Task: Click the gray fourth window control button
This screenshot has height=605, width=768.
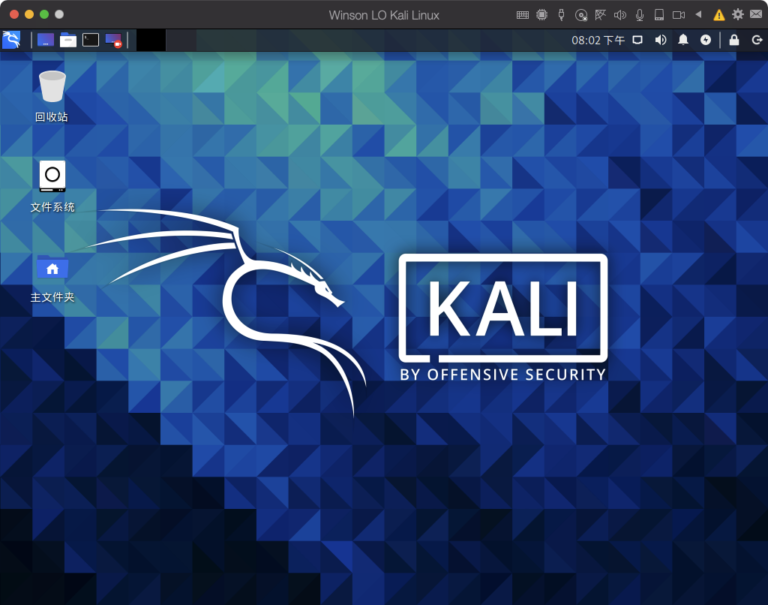Action: tap(59, 14)
